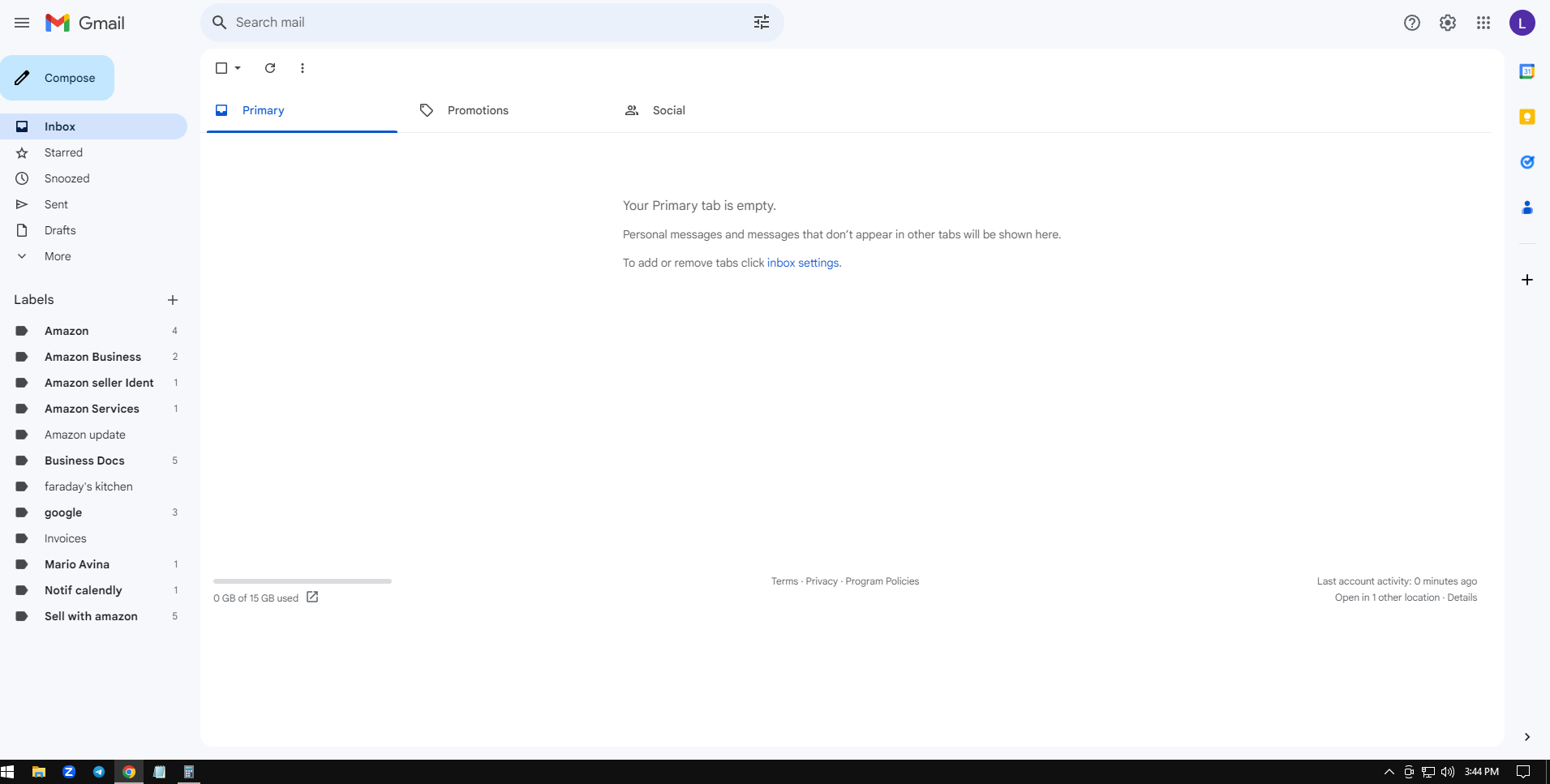Image resolution: width=1550 pixels, height=784 pixels.
Task: Open the select dropdown arrow
Action: (x=238, y=68)
